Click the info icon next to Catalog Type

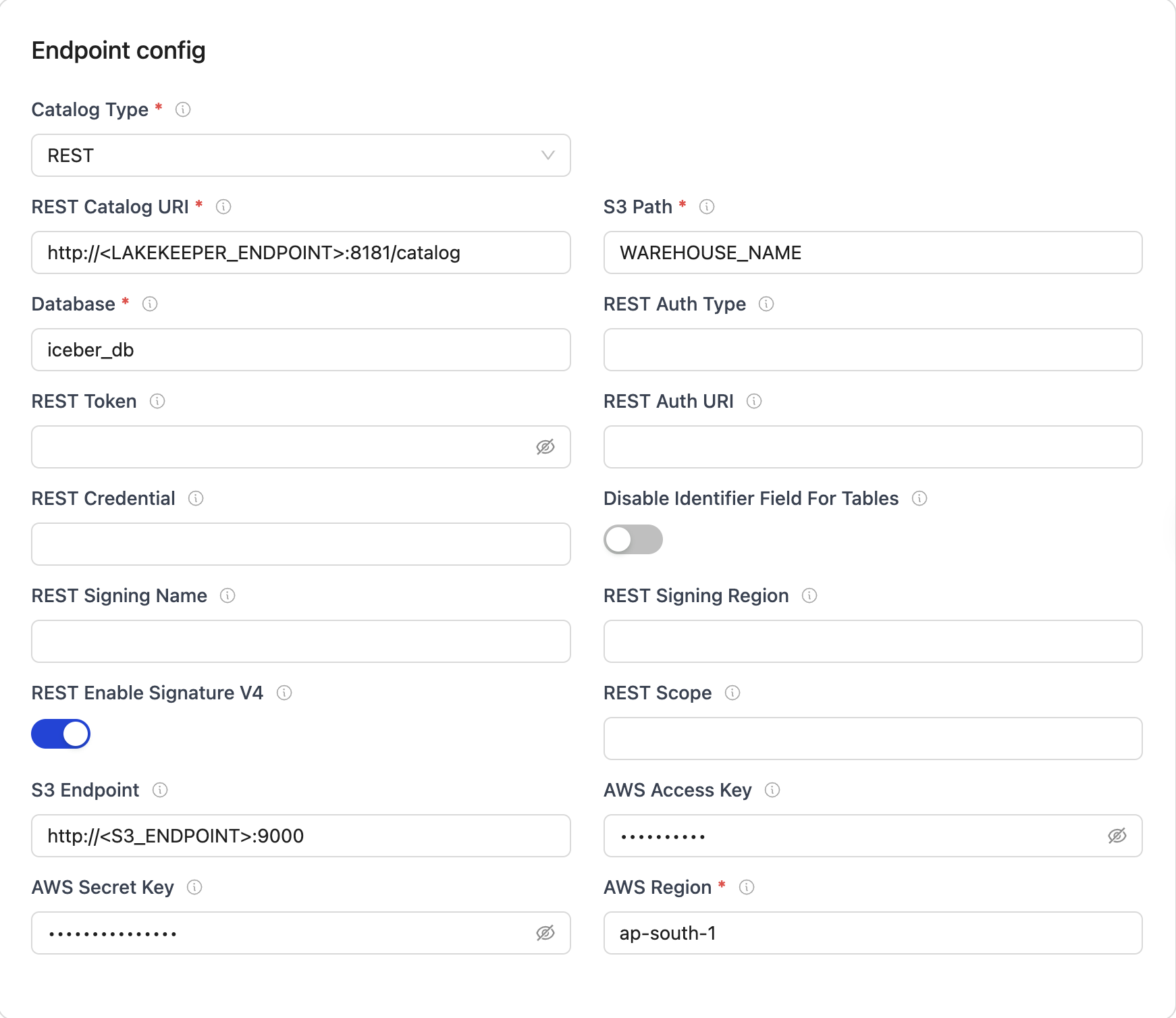182,109
